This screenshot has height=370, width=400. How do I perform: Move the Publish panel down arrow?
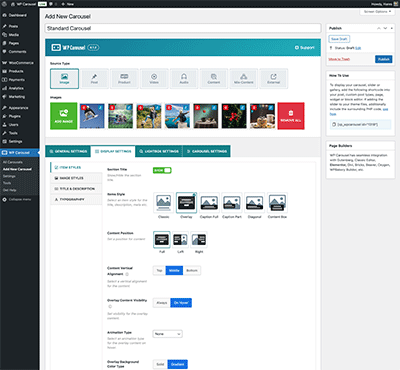[x=385, y=28]
